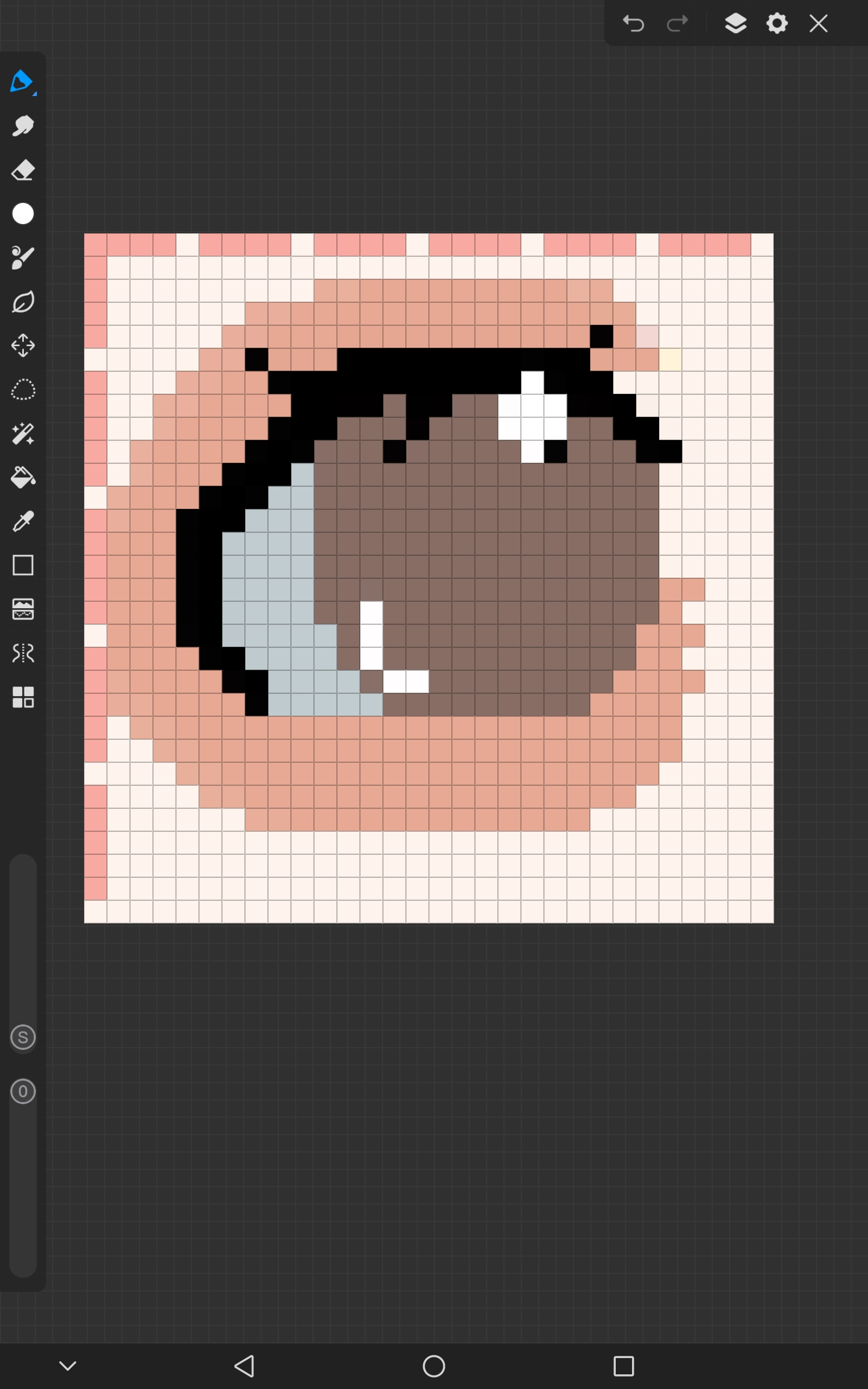
Task: Tap the Android home circle
Action: tap(434, 1366)
